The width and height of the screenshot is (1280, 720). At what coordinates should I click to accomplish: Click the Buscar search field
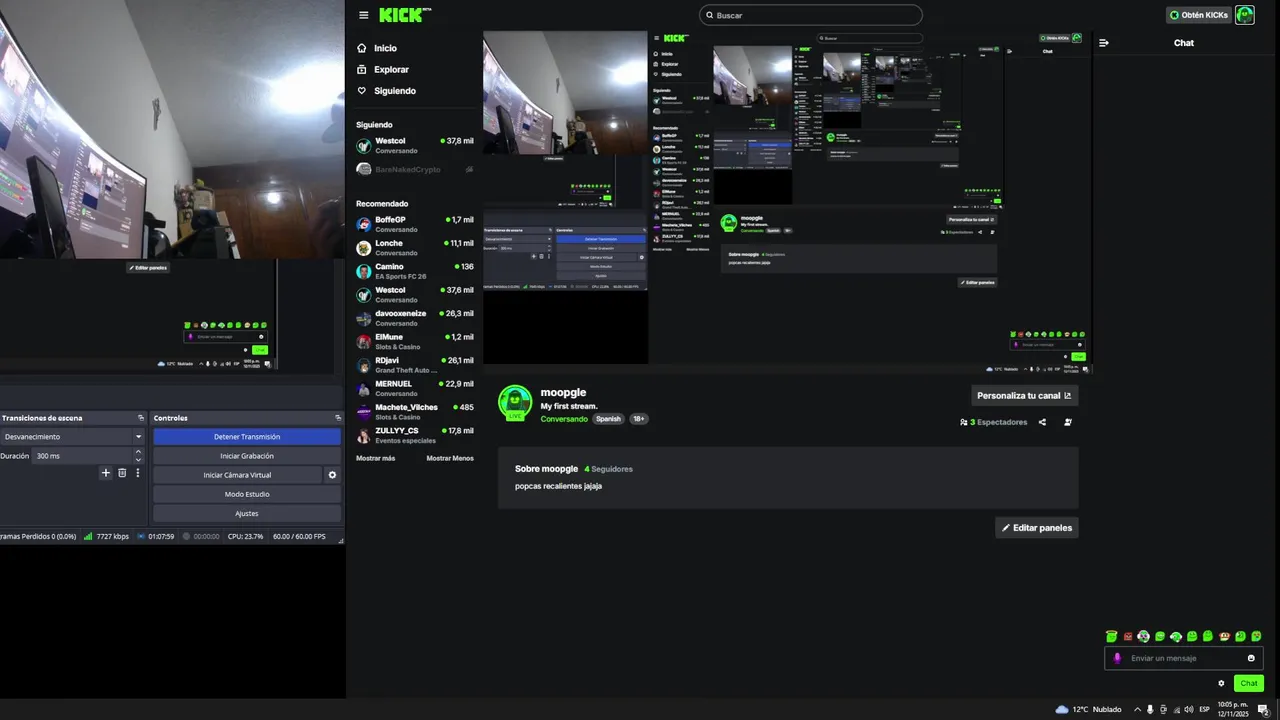pyautogui.click(x=810, y=15)
